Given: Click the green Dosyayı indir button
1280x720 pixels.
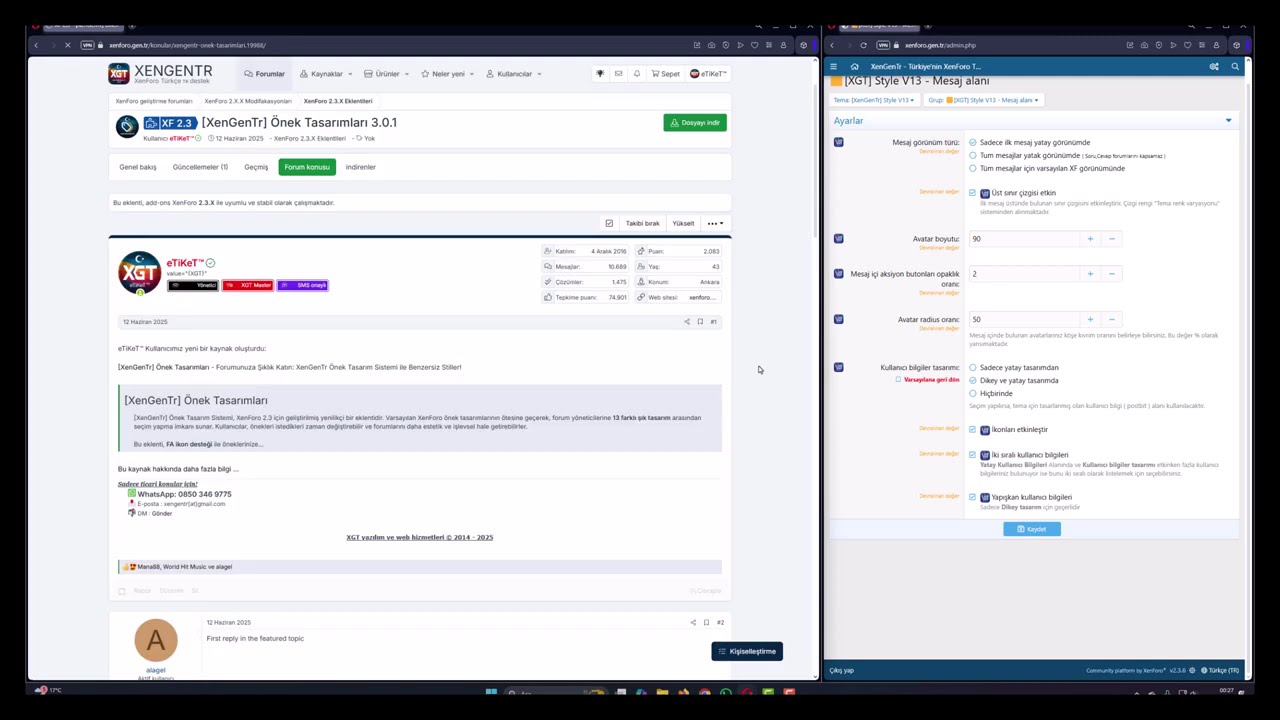Looking at the screenshot, I should click(x=695, y=122).
